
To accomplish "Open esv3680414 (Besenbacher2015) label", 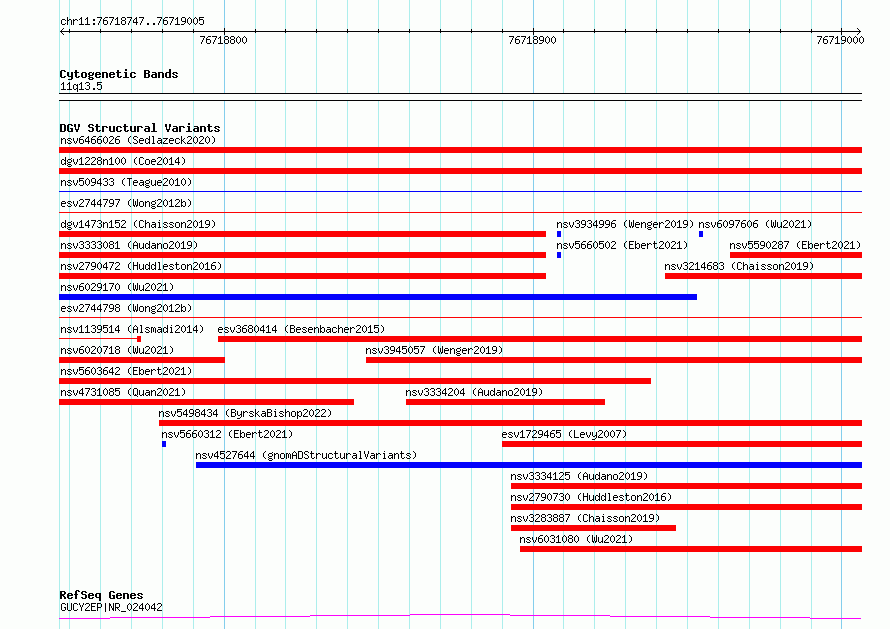I will coord(301,329).
